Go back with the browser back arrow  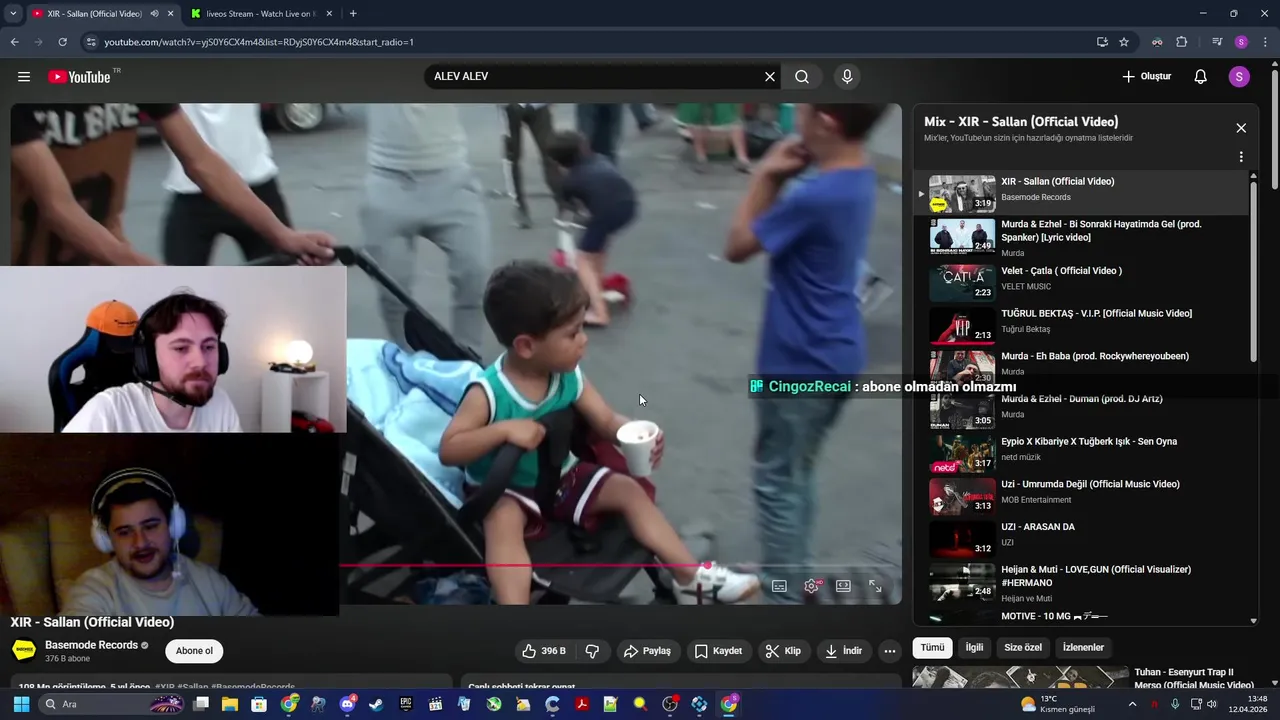point(14,42)
